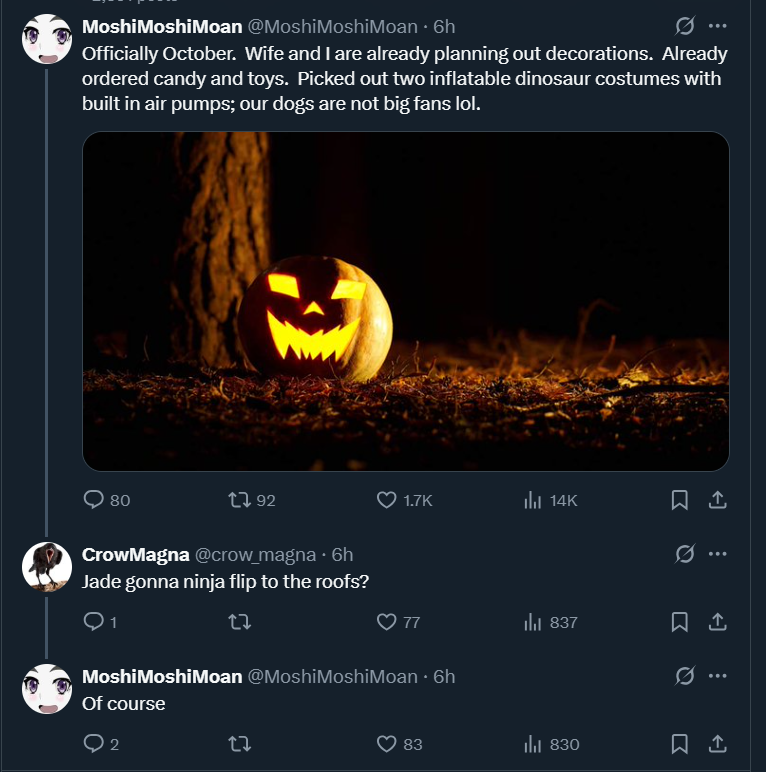View analytics of the 14K views post
This screenshot has width=766, height=772.
tap(533, 500)
